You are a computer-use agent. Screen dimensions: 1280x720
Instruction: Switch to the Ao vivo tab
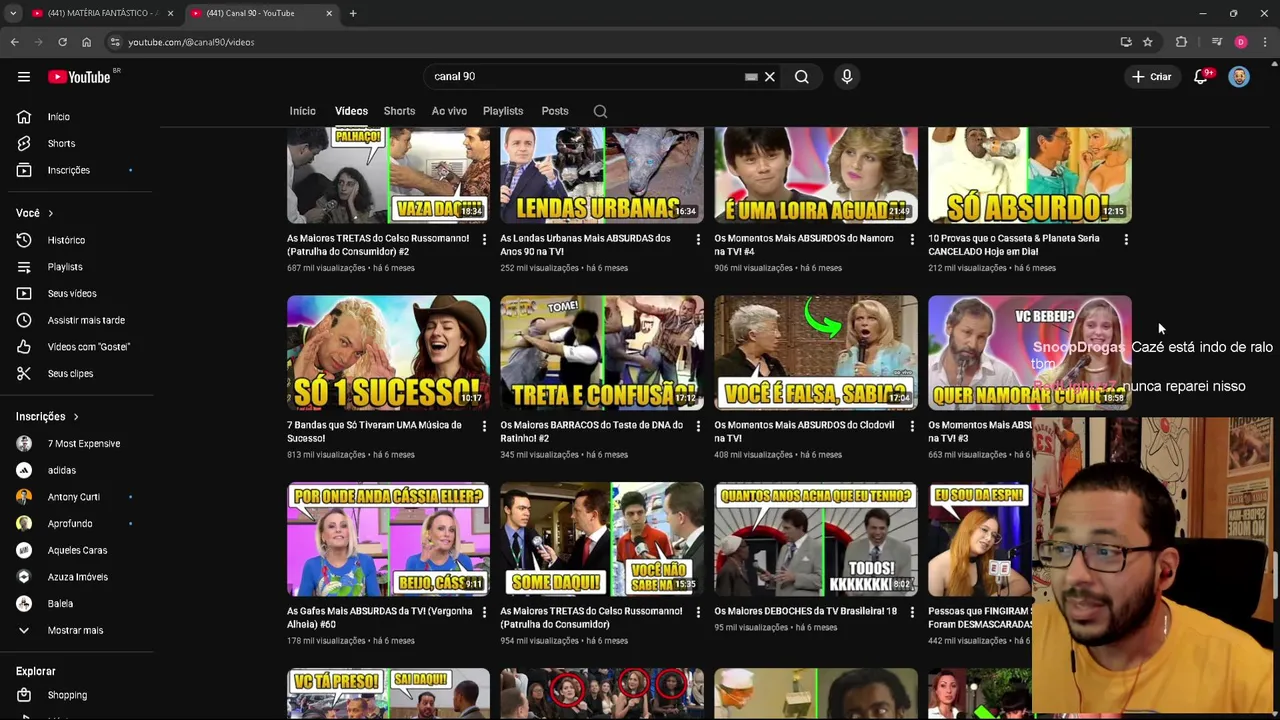(449, 111)
